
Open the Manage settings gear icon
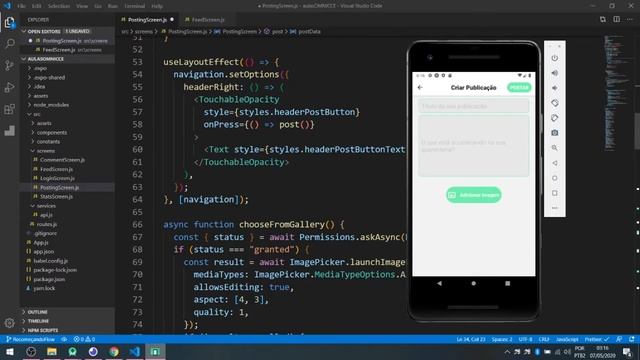[x=9, y=323]
